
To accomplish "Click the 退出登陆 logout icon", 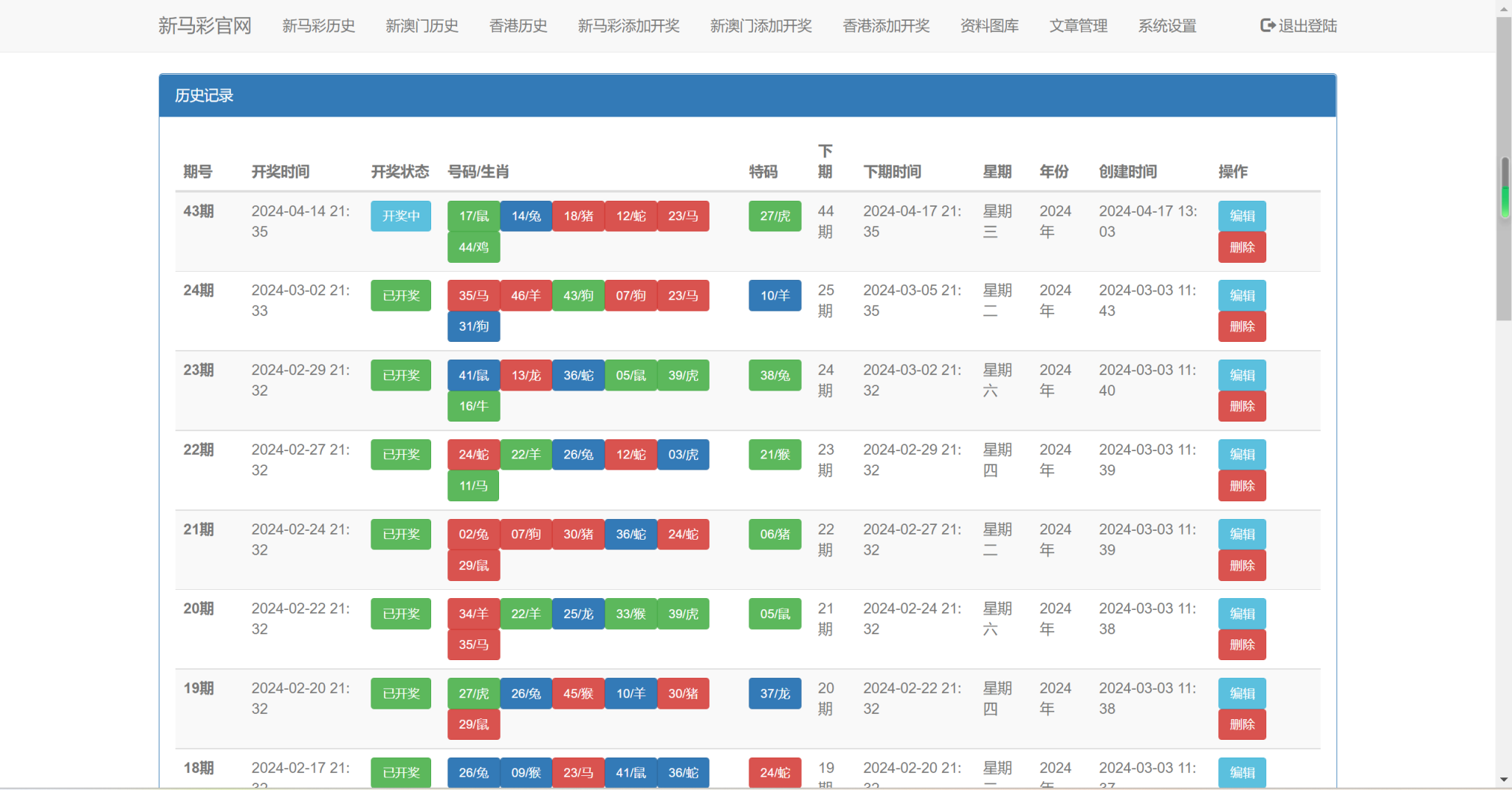I will [1268, 26].
